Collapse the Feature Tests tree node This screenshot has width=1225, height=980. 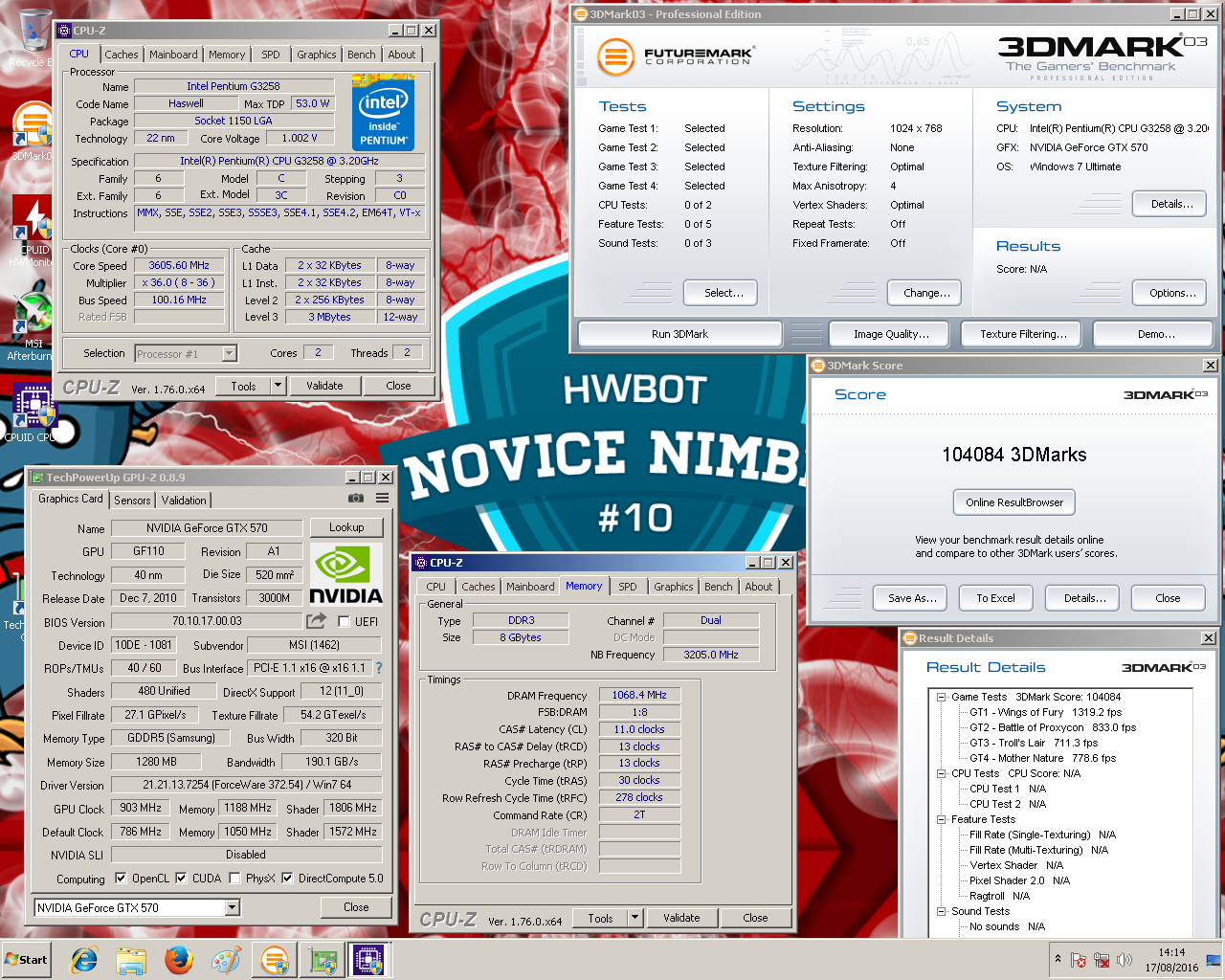tap(941, 820)
